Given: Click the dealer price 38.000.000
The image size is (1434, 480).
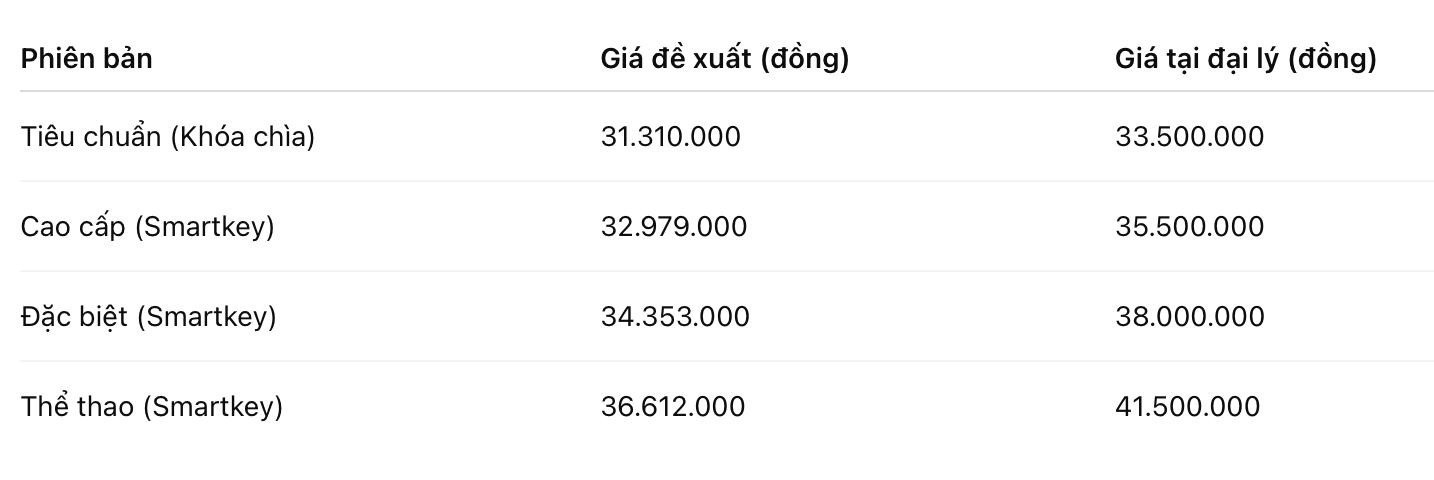Looking at the screenshot, I should tap(1190, 316).
